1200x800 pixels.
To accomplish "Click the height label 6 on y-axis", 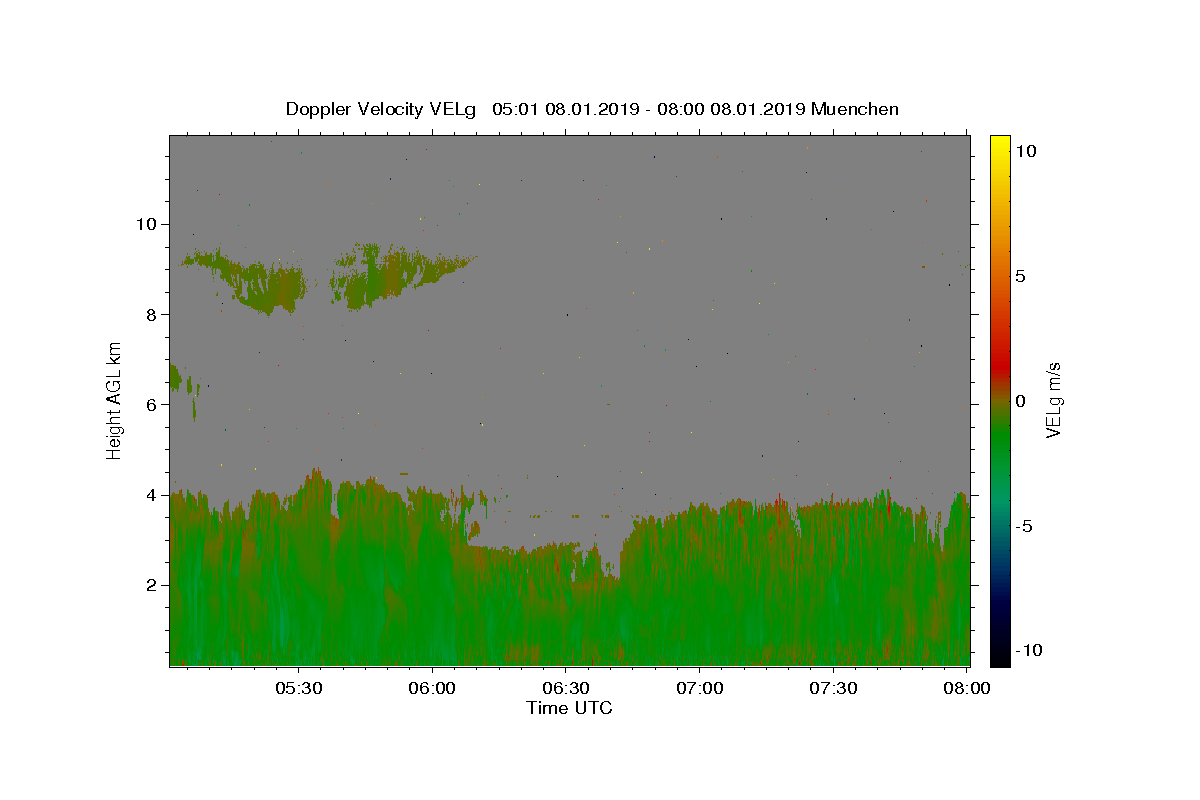I will pyautogui.click(x=152, y=404).
